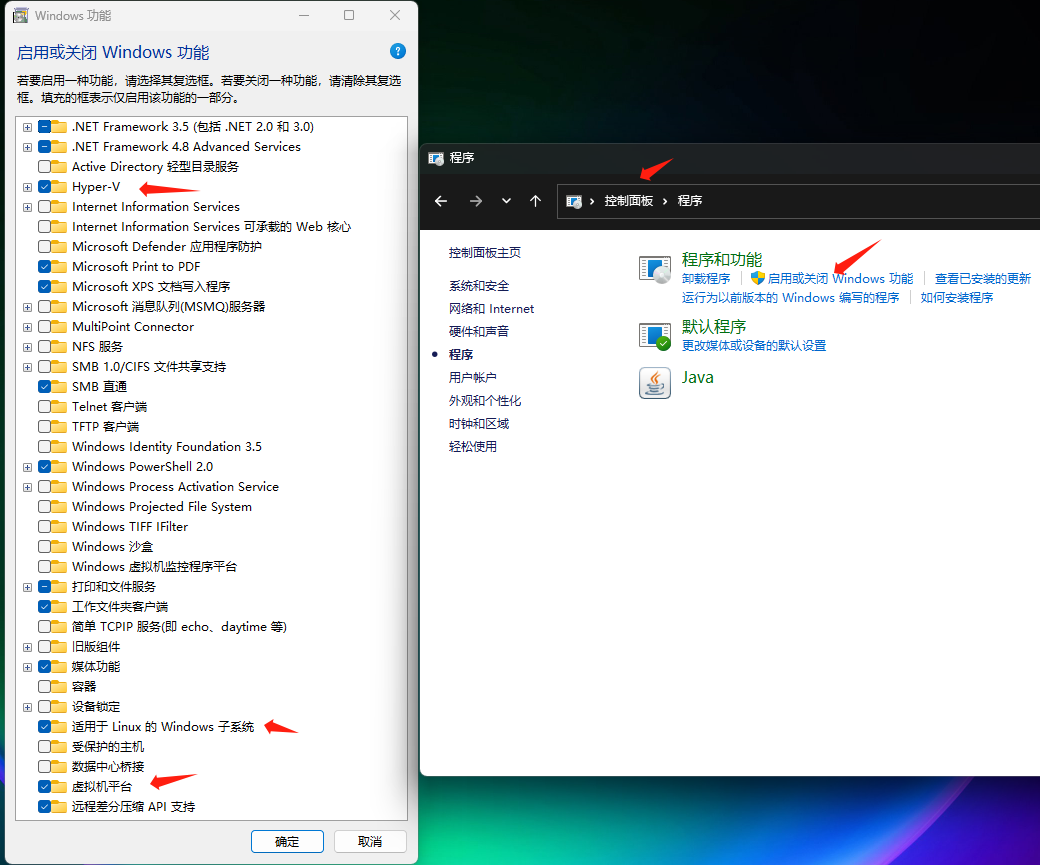Expand 设备锁定 node
This screenshot has width=1040, height=865.
(x=27, y=707)
